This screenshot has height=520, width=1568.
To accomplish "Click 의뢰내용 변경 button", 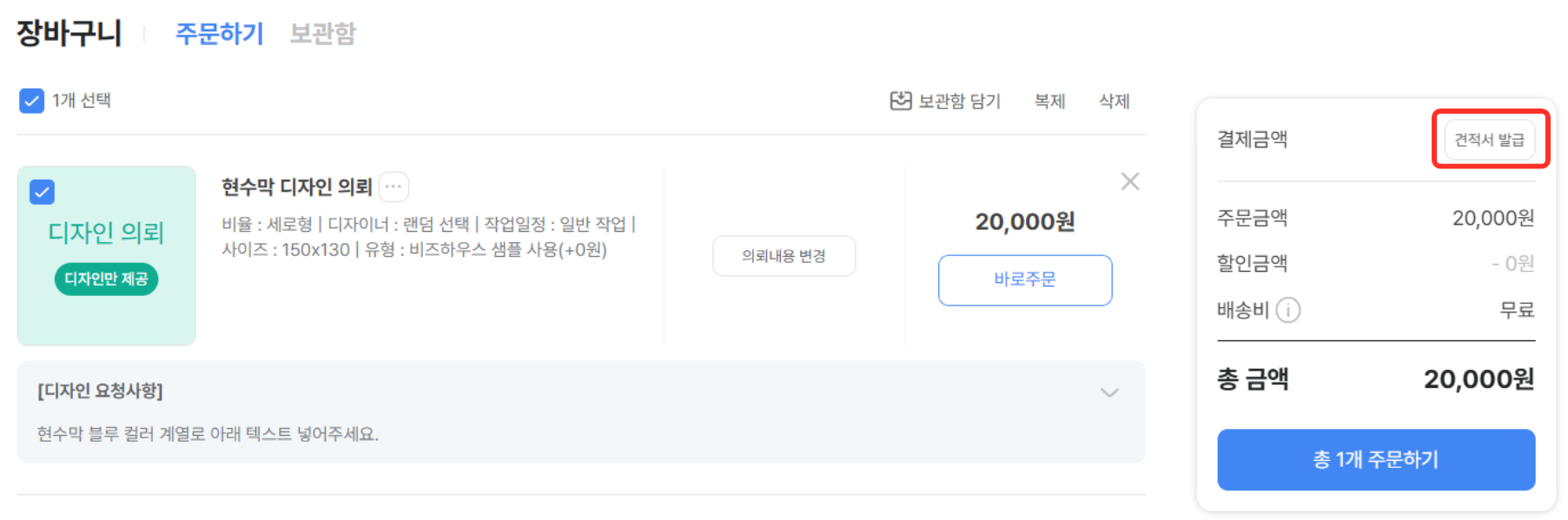I will [784, 256].
